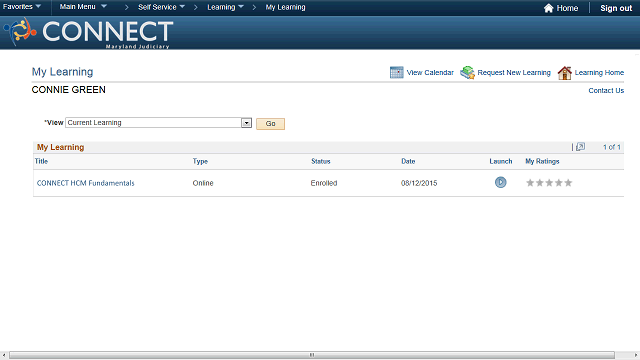Open the Request New Learning link

(x=514, y=72)
